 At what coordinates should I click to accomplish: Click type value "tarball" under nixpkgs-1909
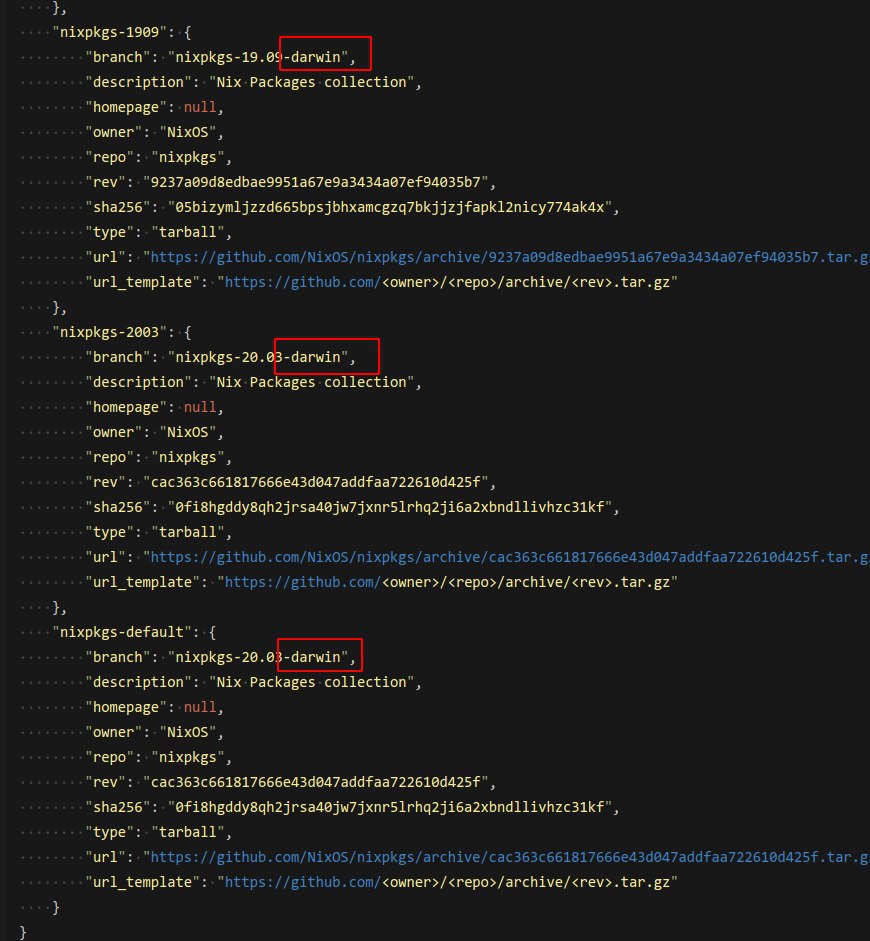tap(188, 232)
